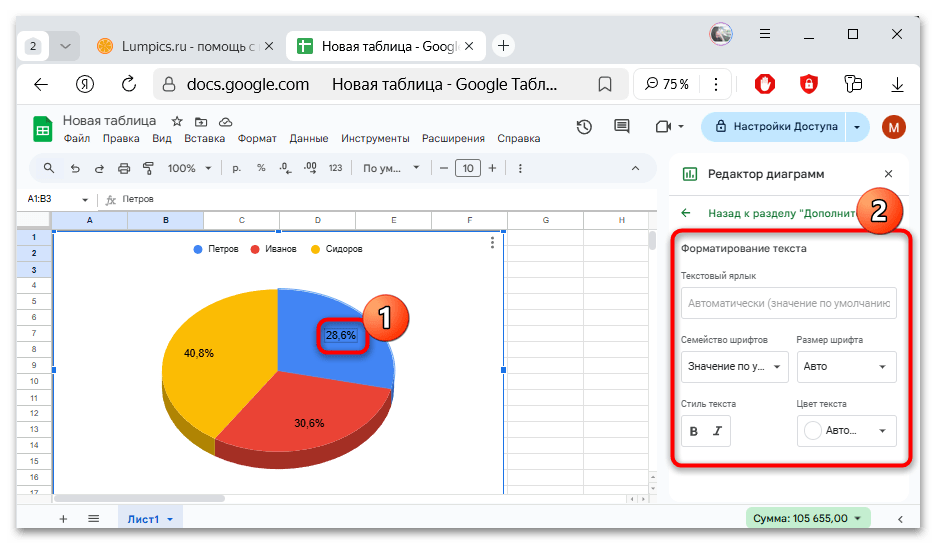
Task: Open version history clock icon
Action: click(x=584, y=127)
